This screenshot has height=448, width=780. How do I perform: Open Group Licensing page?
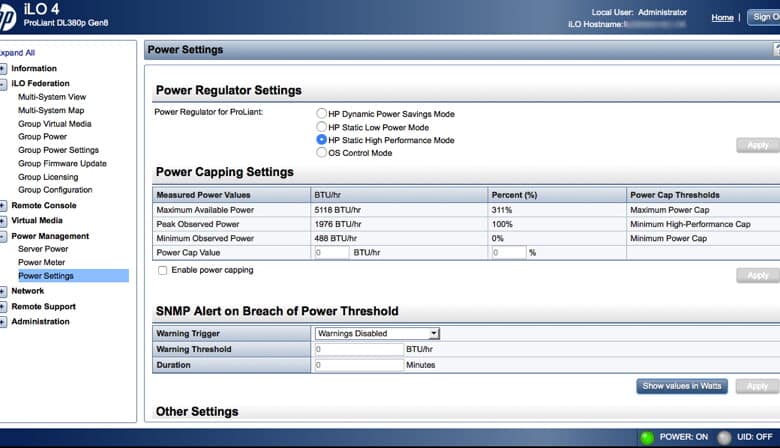[x=48, y=177]
